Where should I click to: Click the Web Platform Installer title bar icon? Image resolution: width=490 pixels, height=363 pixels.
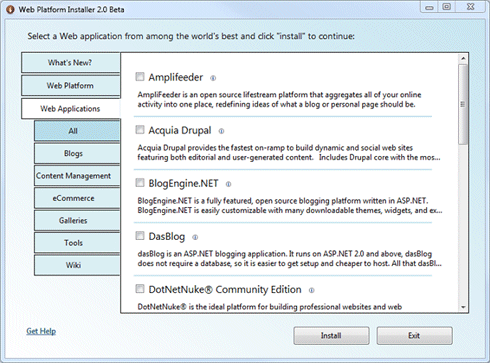(11, 9)
